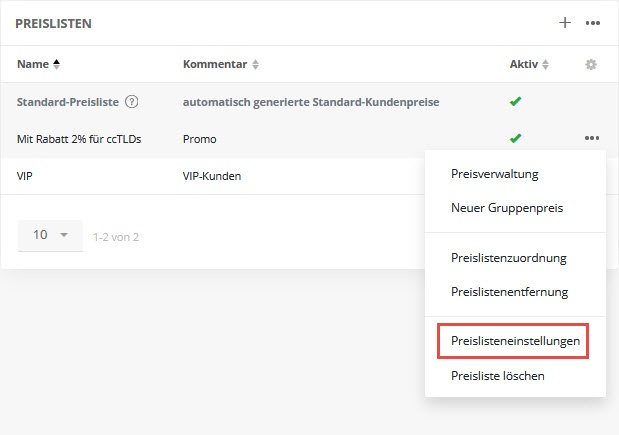
Task: Click the active checkmark of Mit Rabatt row
Action: point(515,138)
